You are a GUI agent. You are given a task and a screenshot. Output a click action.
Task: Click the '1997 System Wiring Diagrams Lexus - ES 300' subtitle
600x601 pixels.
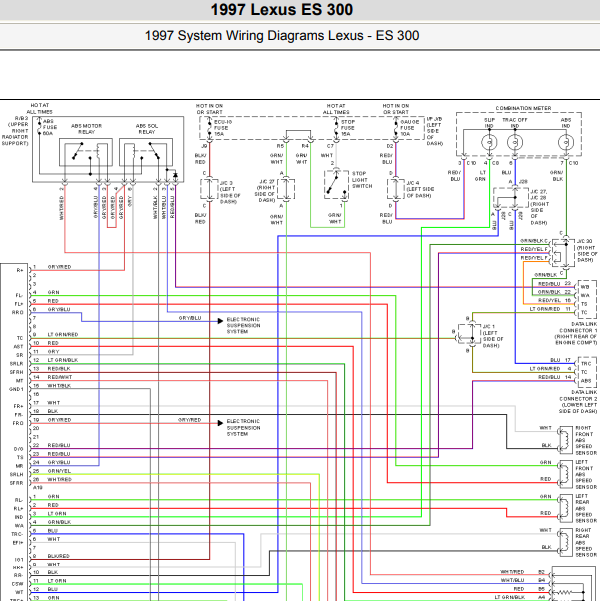pos(282,36)
